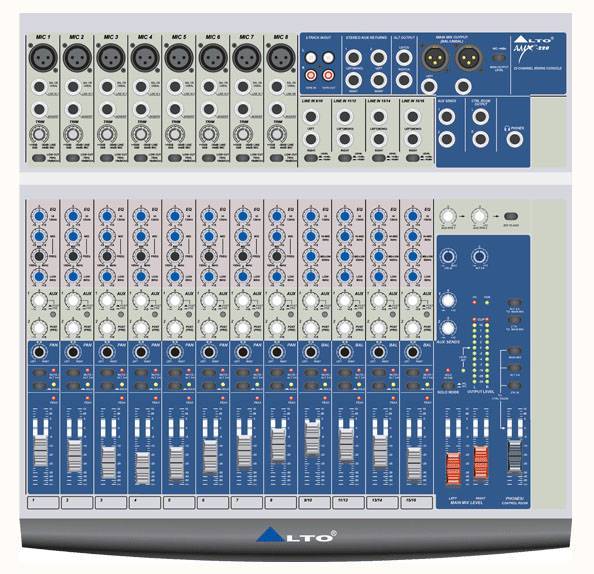Click the left main mix XLR output
This screenshot has width=594, height=574.
tap(435, 58)
